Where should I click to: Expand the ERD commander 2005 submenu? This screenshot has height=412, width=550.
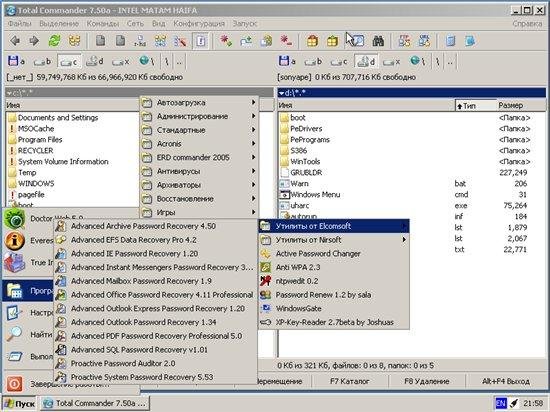[x=199, y=157]
